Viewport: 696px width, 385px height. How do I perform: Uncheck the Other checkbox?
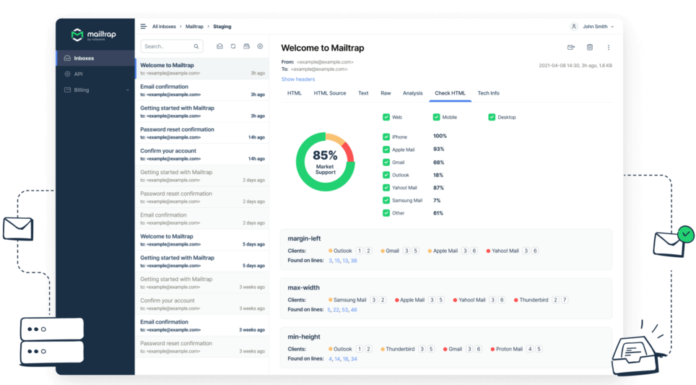(x=386, y=213)
